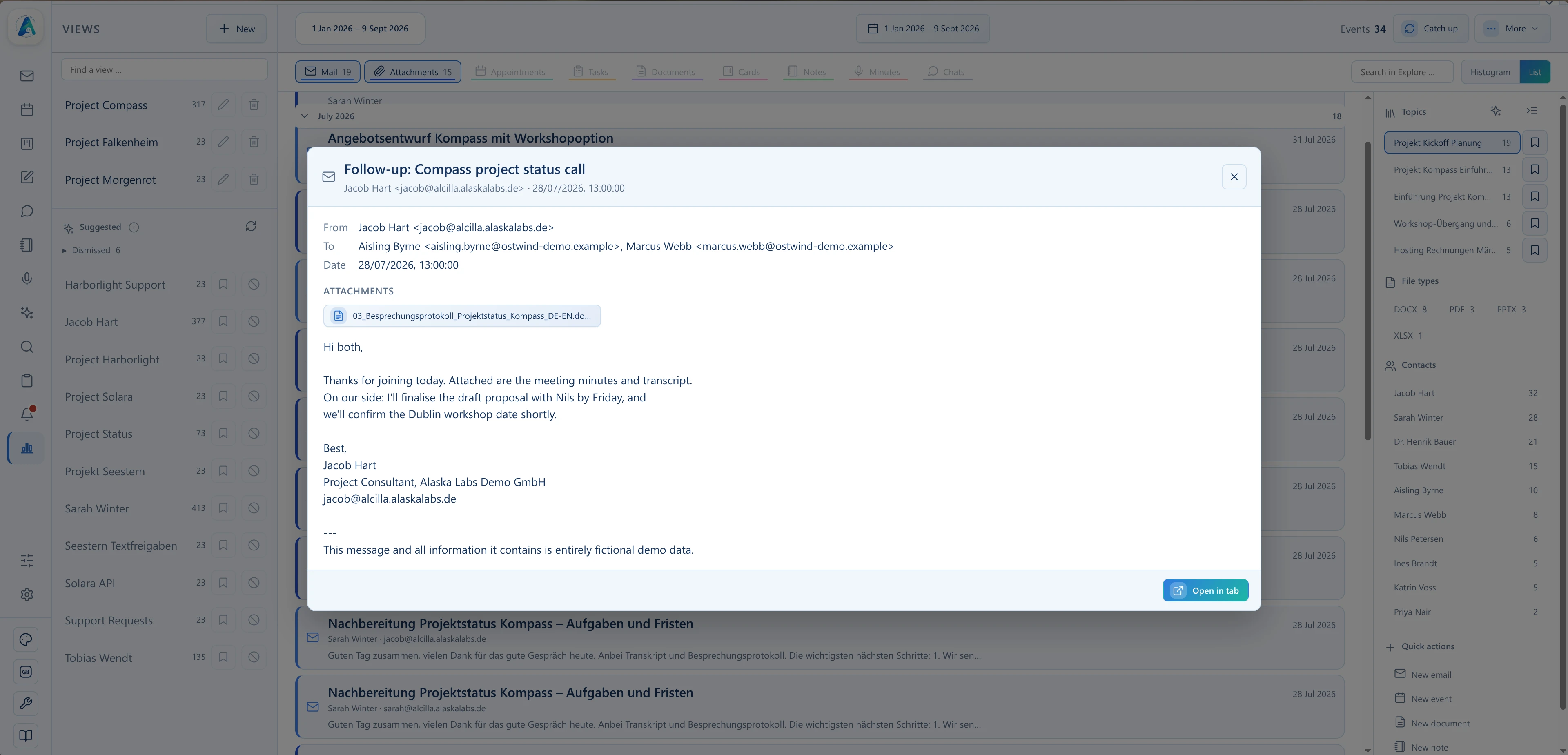The width and height of the screenshot is (1568, 755).
Task: Close the email preview dialog
Action: [1234, 176]
